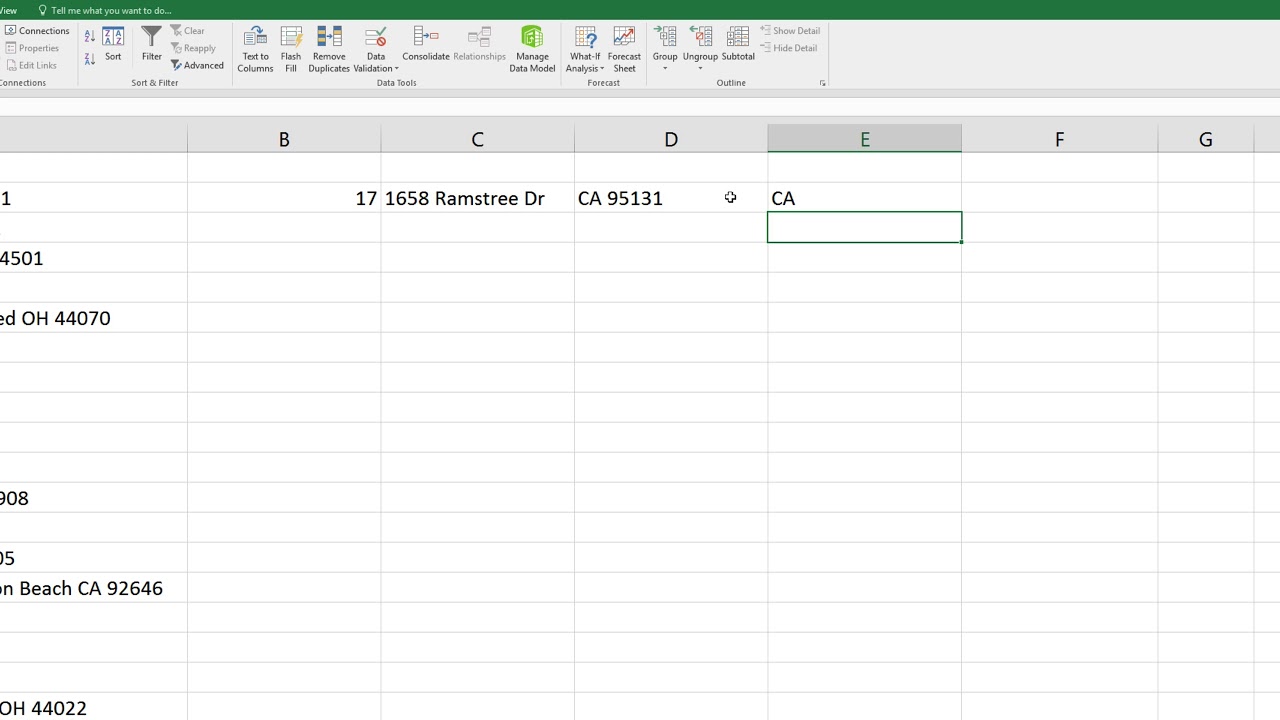Select the cell with value 17

point(284,198)
